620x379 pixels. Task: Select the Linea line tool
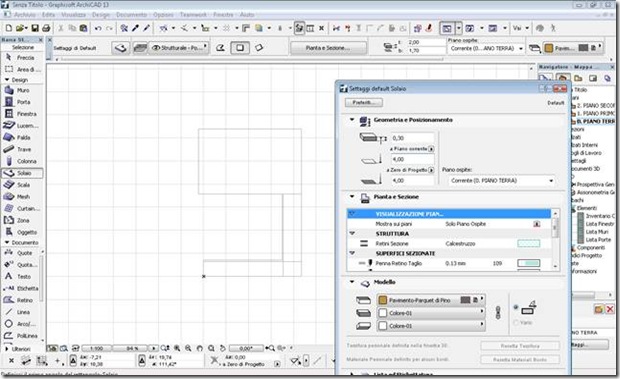pos(21,312)
